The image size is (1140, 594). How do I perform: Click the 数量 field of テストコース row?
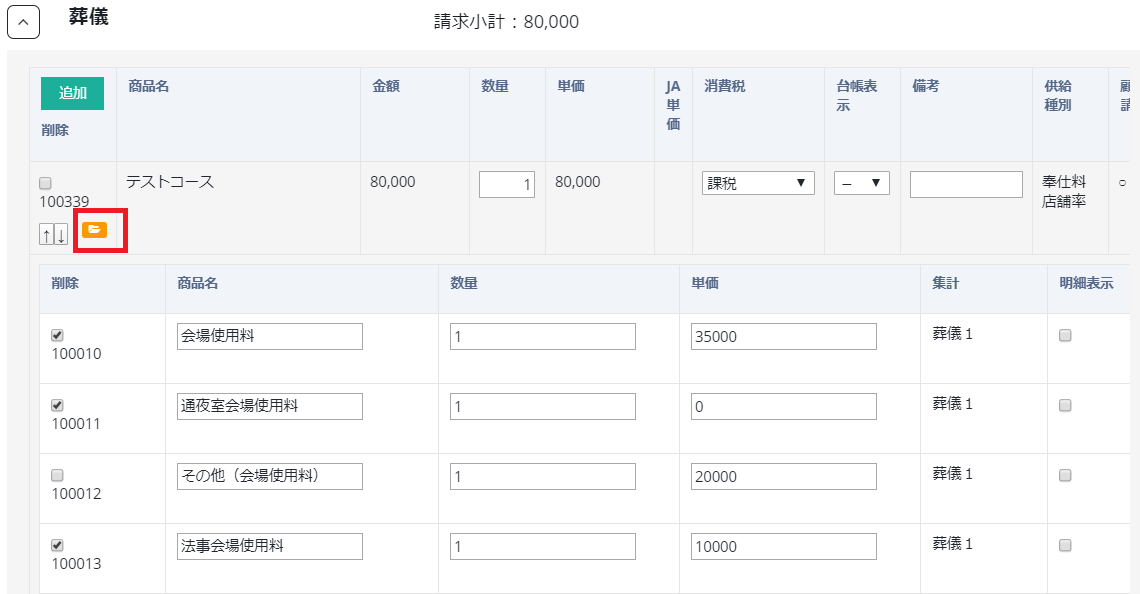pyautogui.click(x=507, y=185)
